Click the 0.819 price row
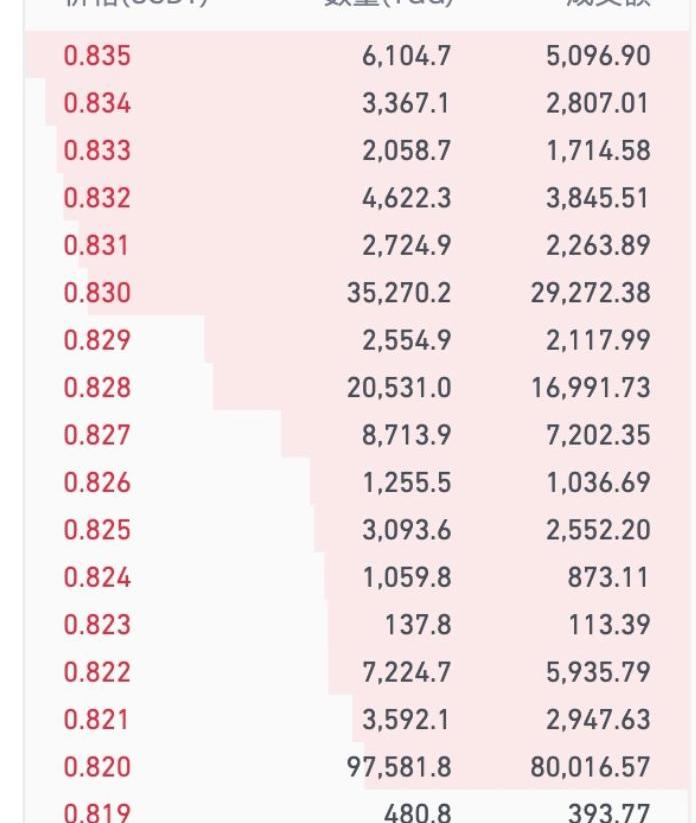This screenshot has height=823, width=696. click(x=356, y=808)
